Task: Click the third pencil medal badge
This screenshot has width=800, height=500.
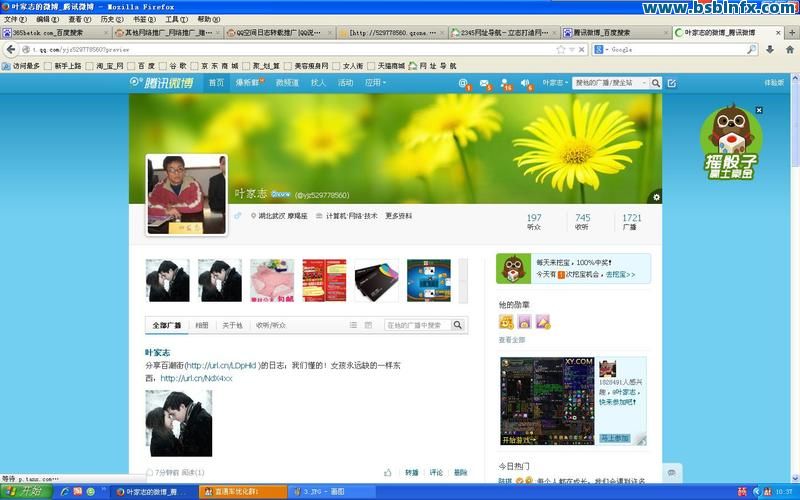Action: pos(543,321)
